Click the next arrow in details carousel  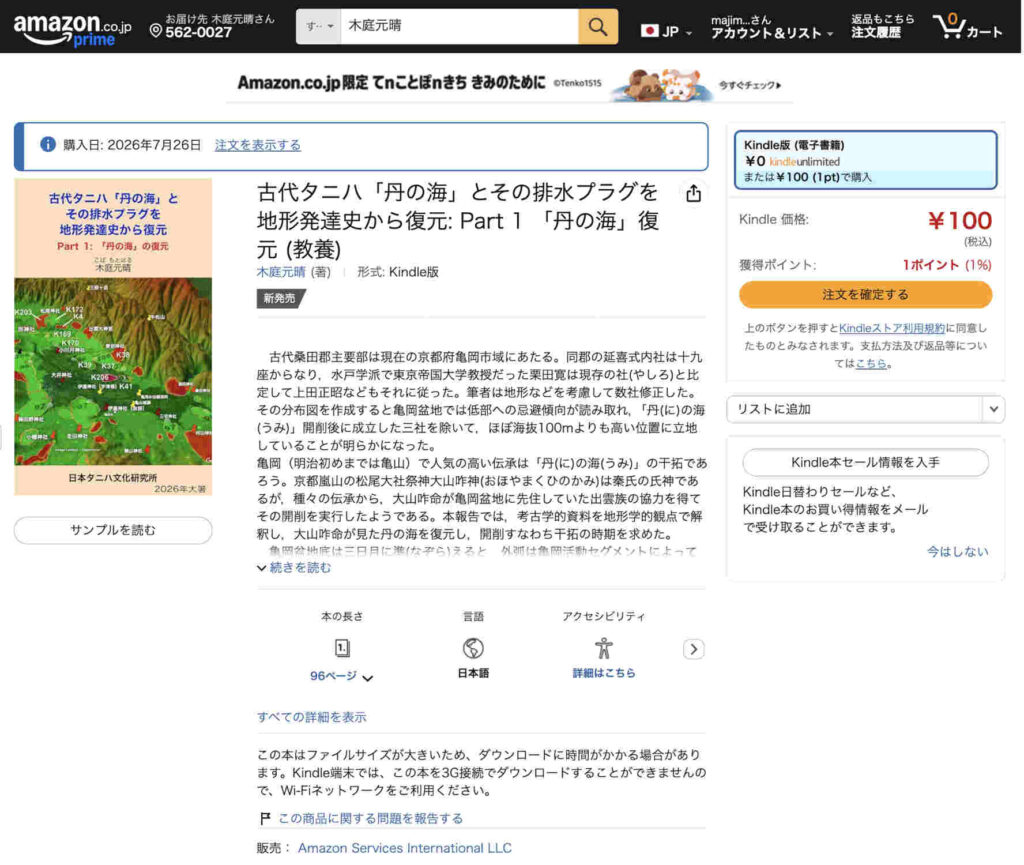click(694, 649)
